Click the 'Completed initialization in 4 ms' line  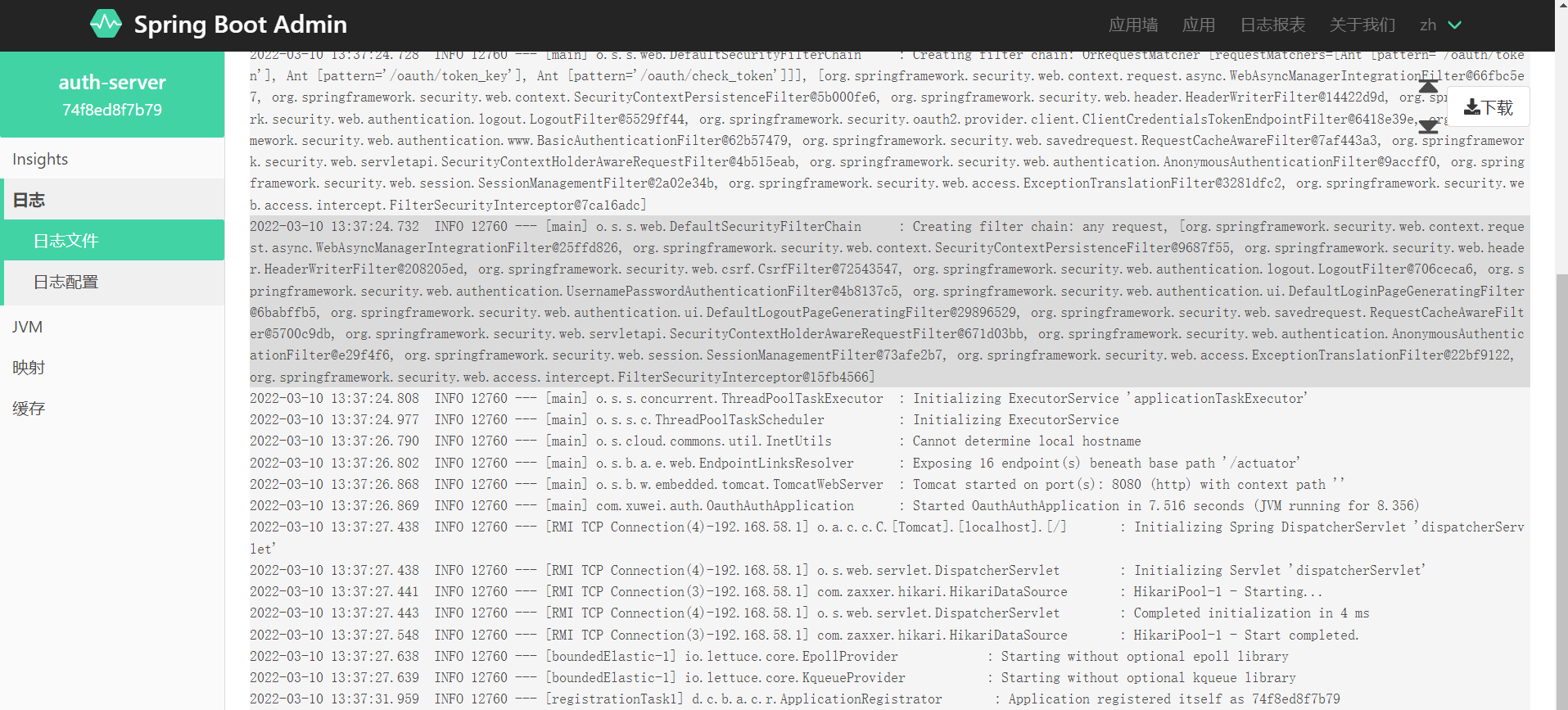click(889, 613)
